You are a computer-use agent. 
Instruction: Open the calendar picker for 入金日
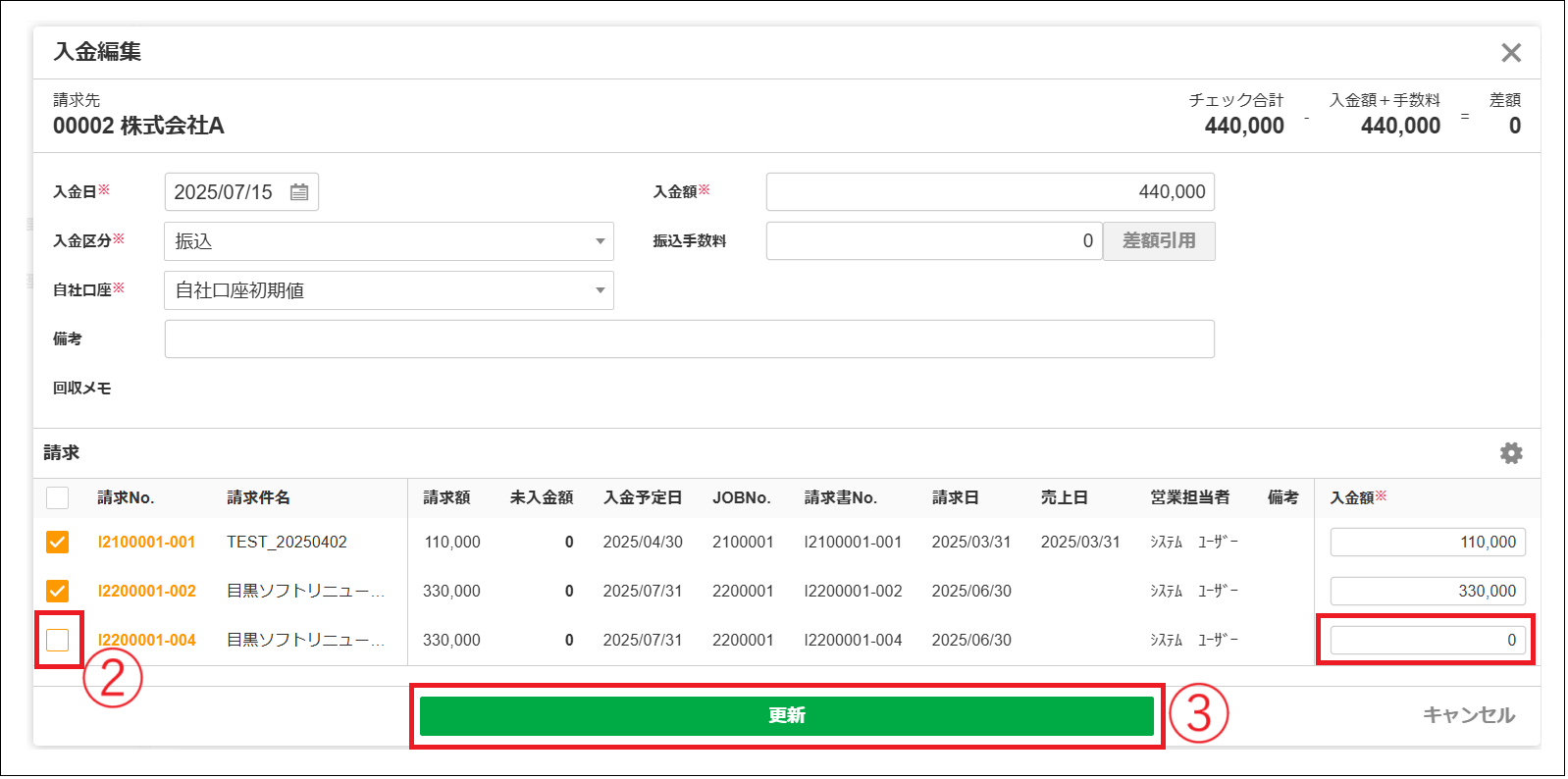coord(299,192)
